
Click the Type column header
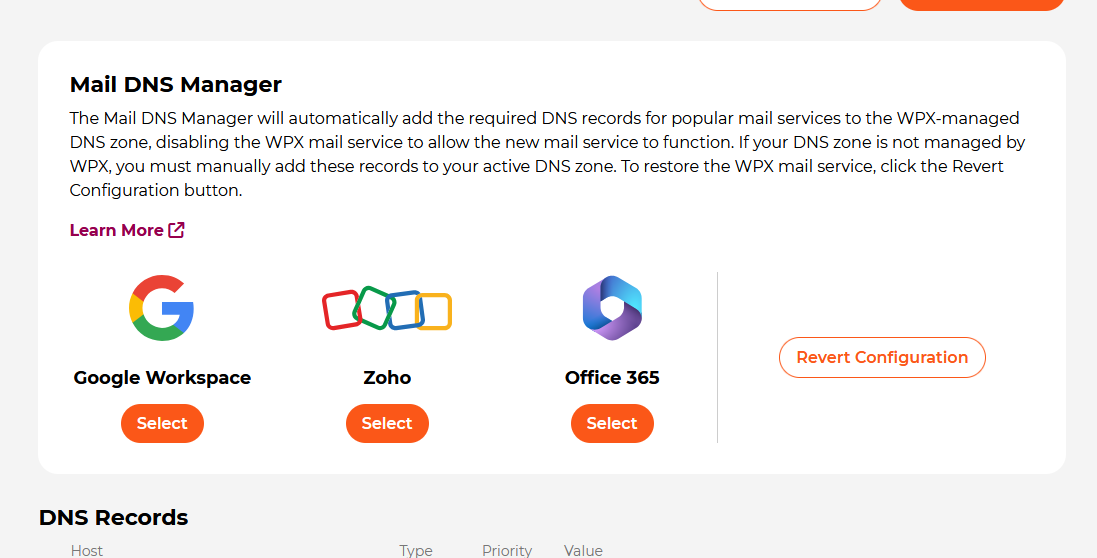coord(416,550)
